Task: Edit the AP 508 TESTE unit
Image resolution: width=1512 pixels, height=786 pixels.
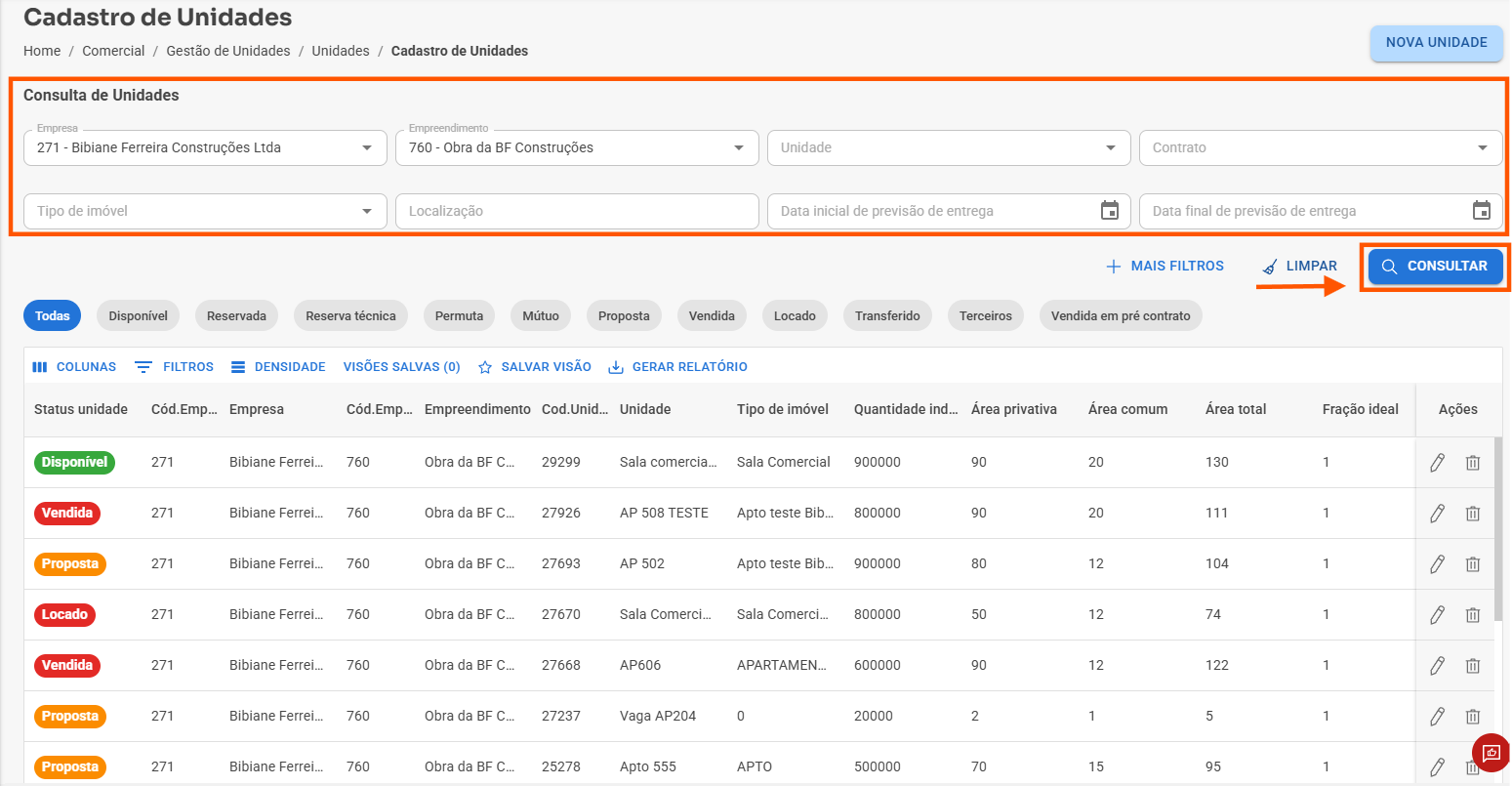Action: (x=1437, y=514)
